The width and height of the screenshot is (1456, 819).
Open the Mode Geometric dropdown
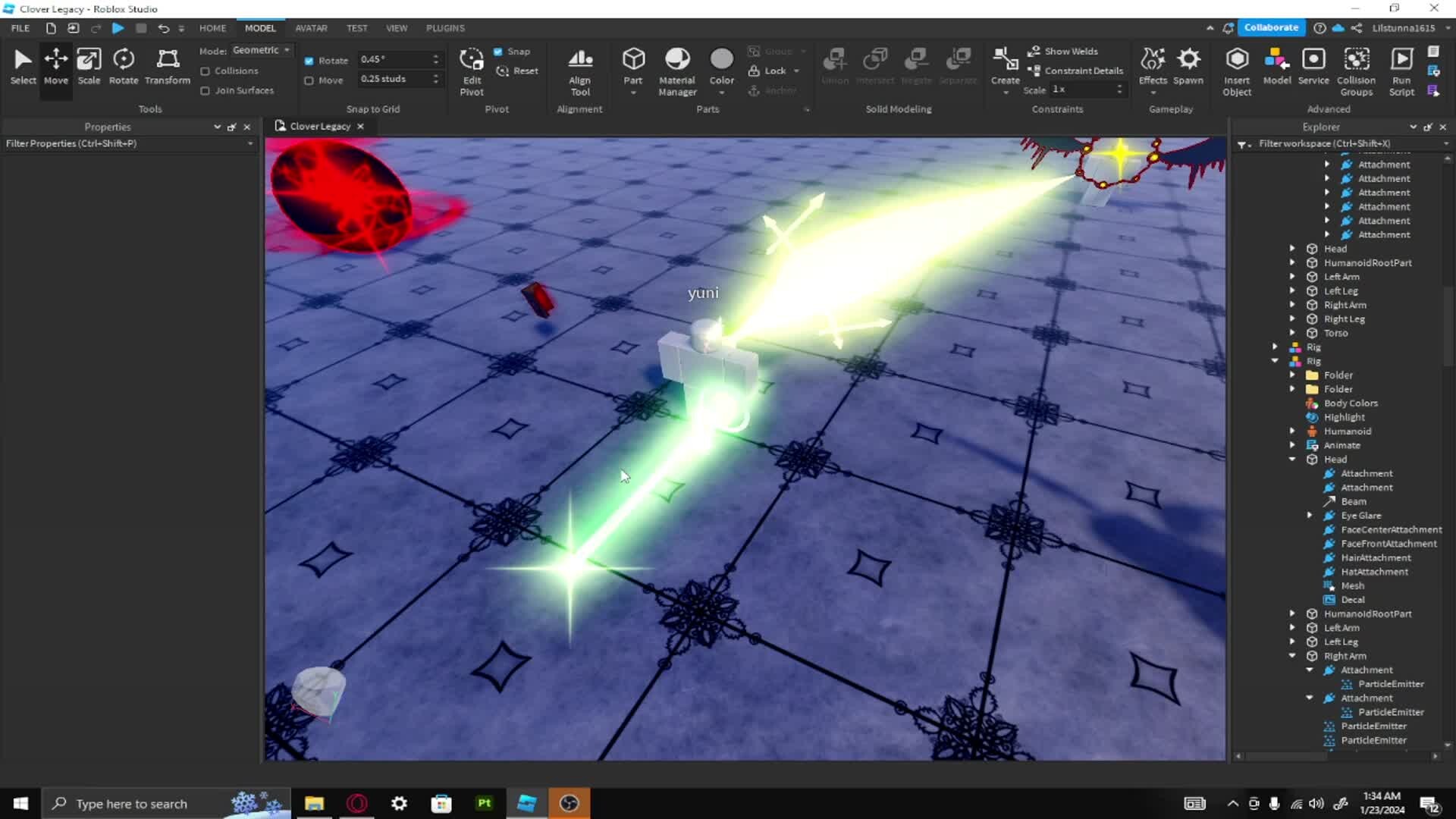[261, 50]
